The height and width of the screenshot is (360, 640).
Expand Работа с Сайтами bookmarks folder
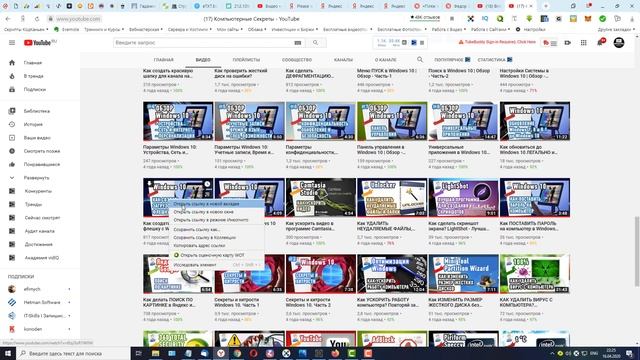490,29
